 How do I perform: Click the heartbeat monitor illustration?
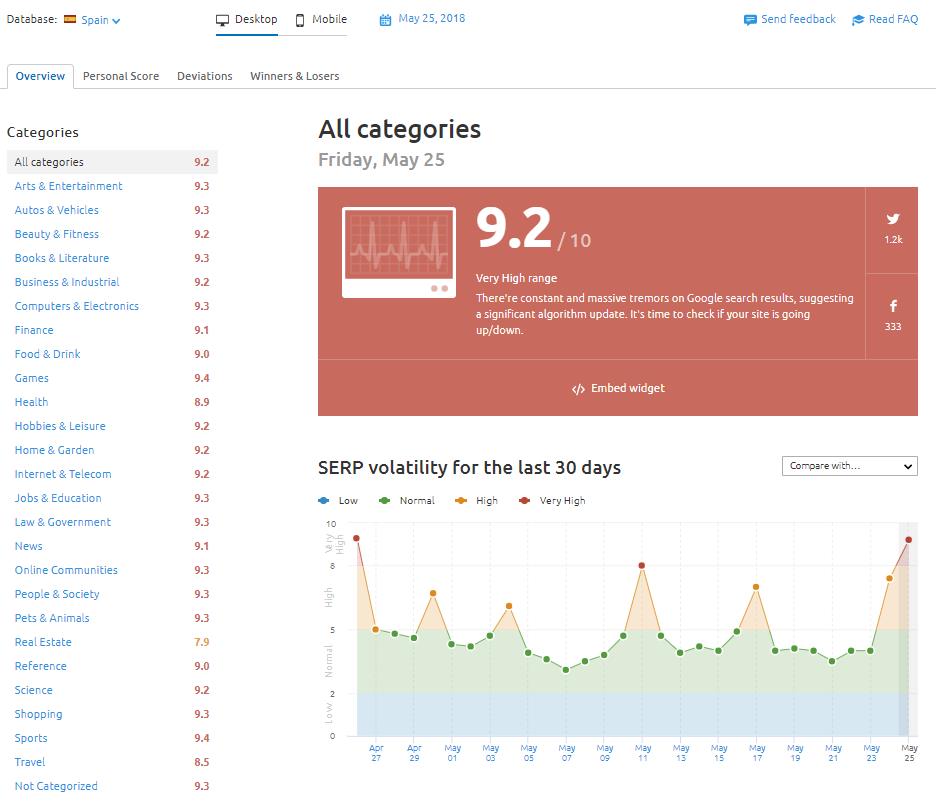[398, 252]
